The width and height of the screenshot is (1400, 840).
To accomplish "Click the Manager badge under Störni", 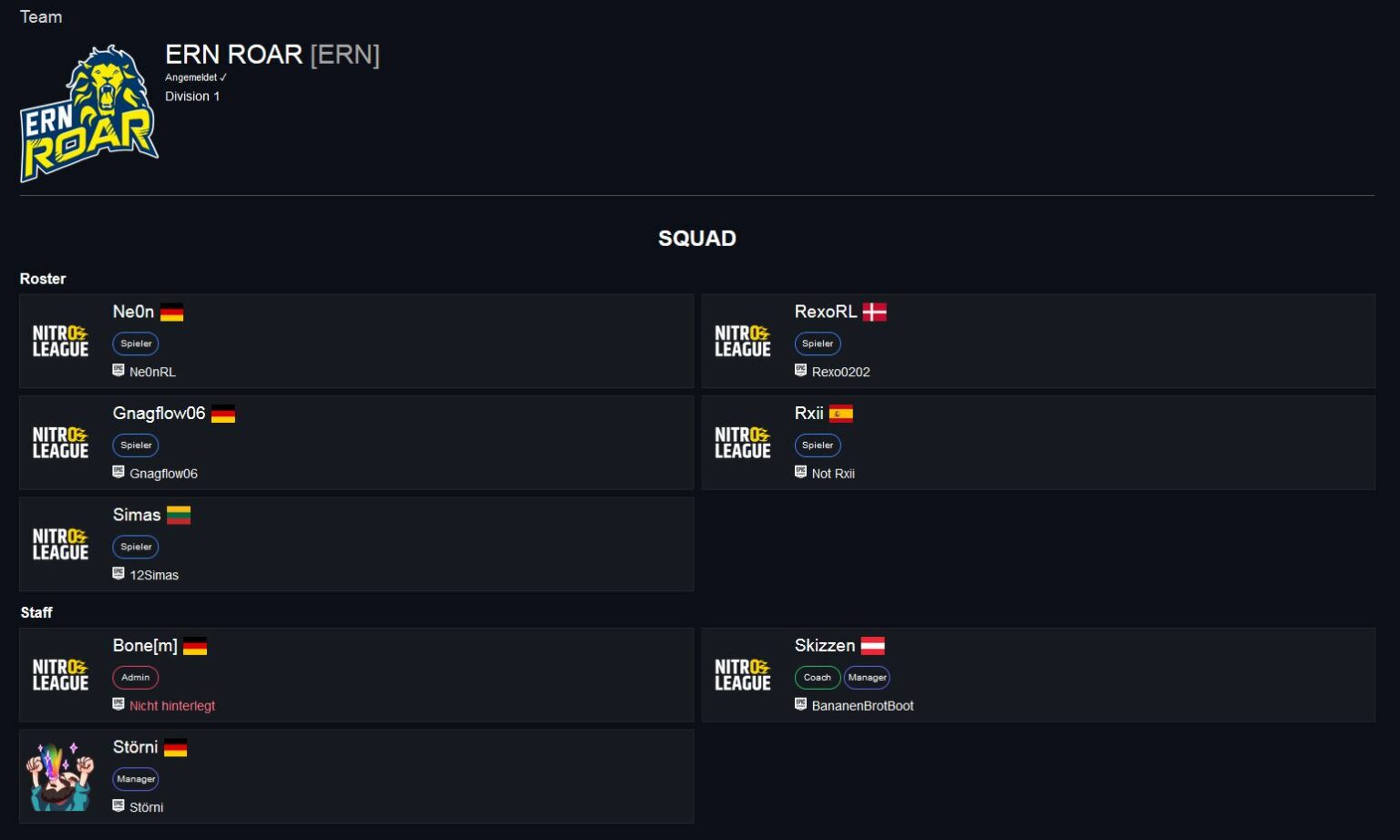I will 136,779.
